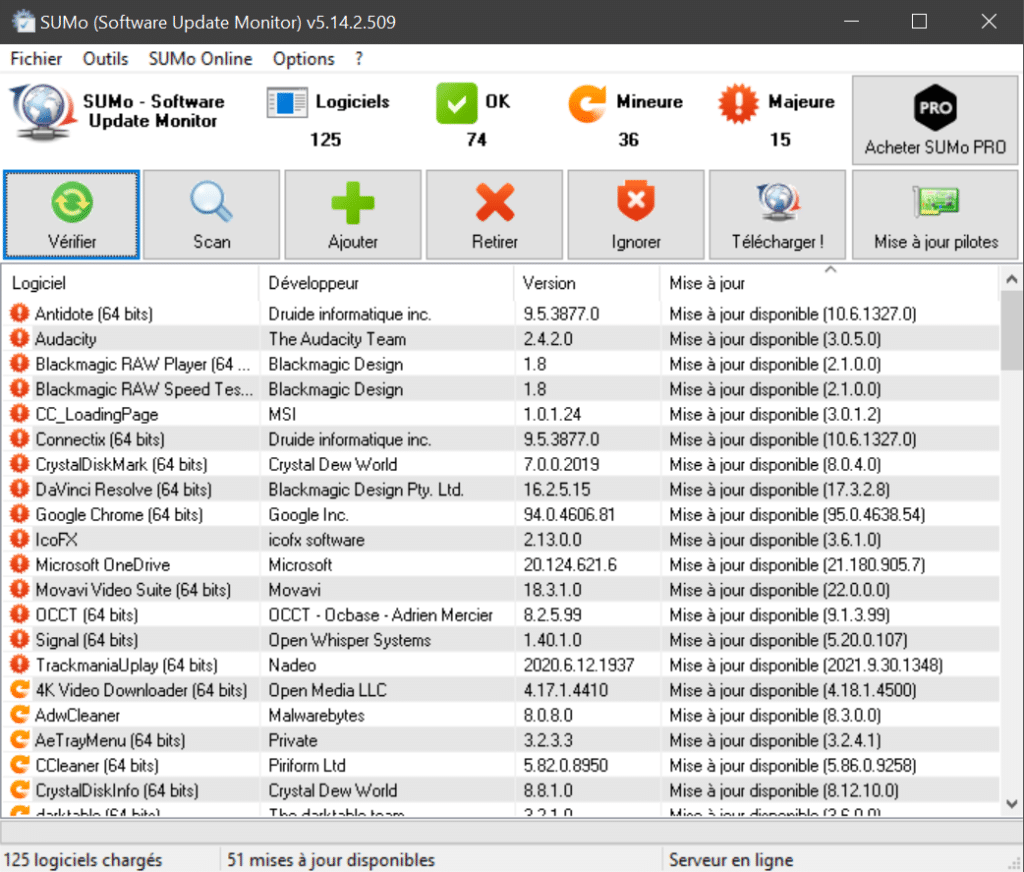The image size is (1024, 872).
Task: Click the major update icon beside Antidote
Action: click(x=20, y=314)
